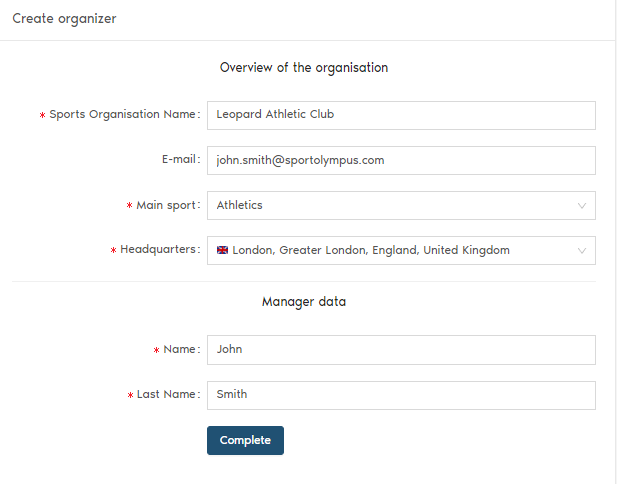Click the UK flag icon in Headquarters

tap(223, 251)
